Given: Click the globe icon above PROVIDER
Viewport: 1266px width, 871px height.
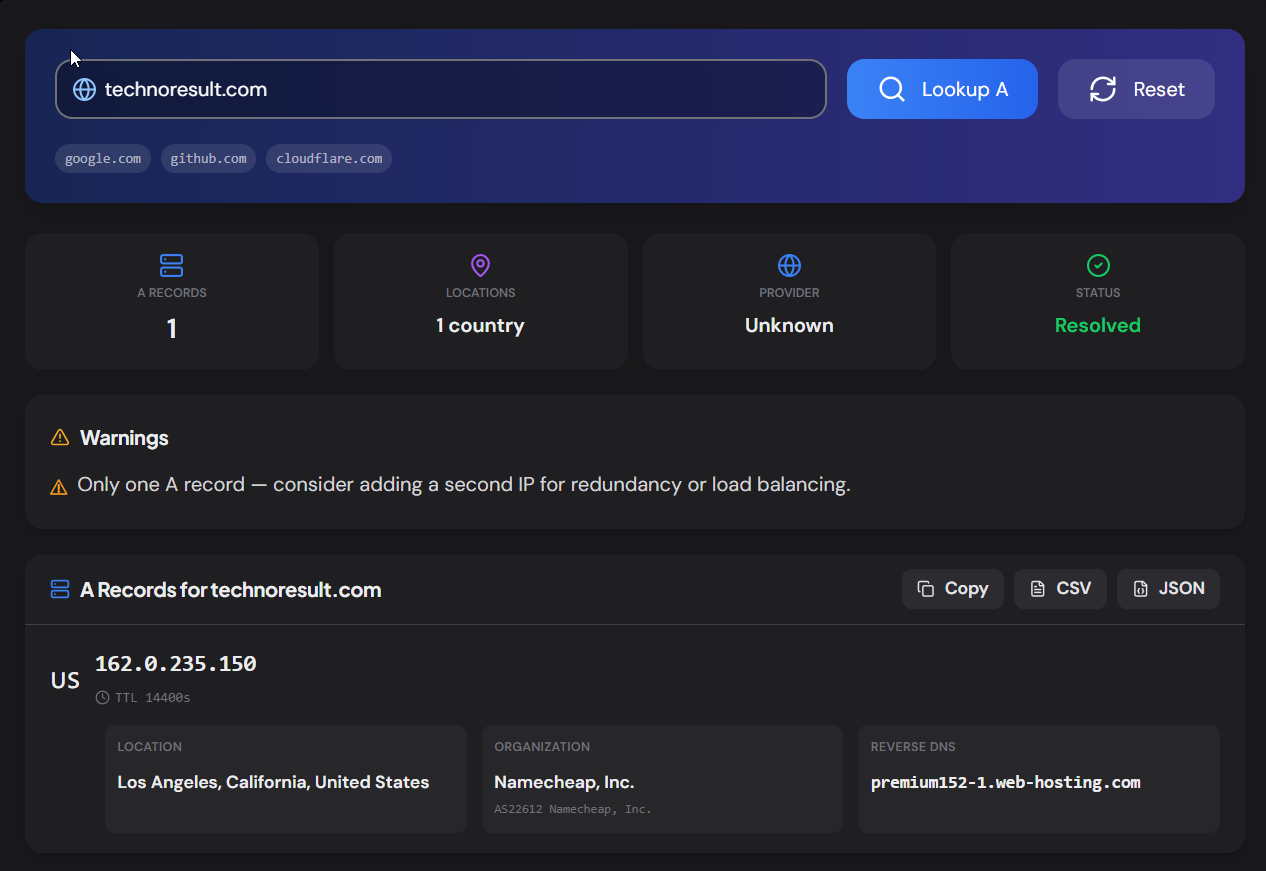Looking at the screenshot, I should coord(789,265).
